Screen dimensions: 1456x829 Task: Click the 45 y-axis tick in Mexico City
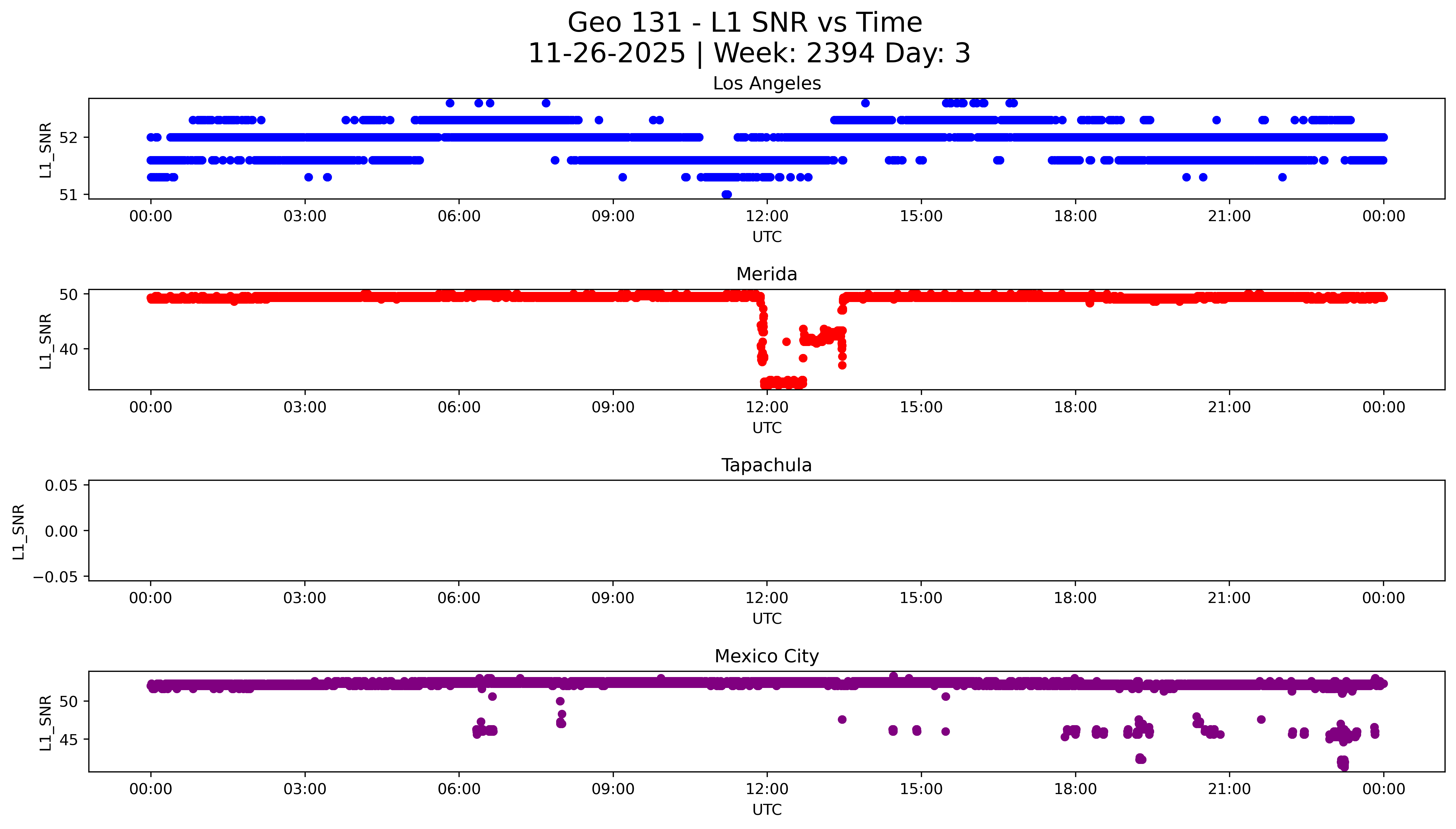pos(68,740)
